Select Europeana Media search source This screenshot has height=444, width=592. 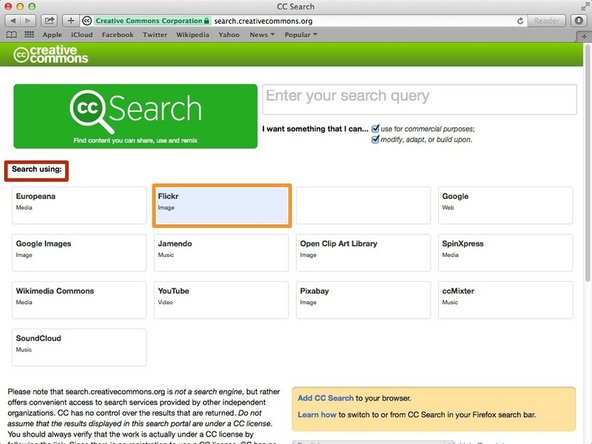(x=79, y=205)
